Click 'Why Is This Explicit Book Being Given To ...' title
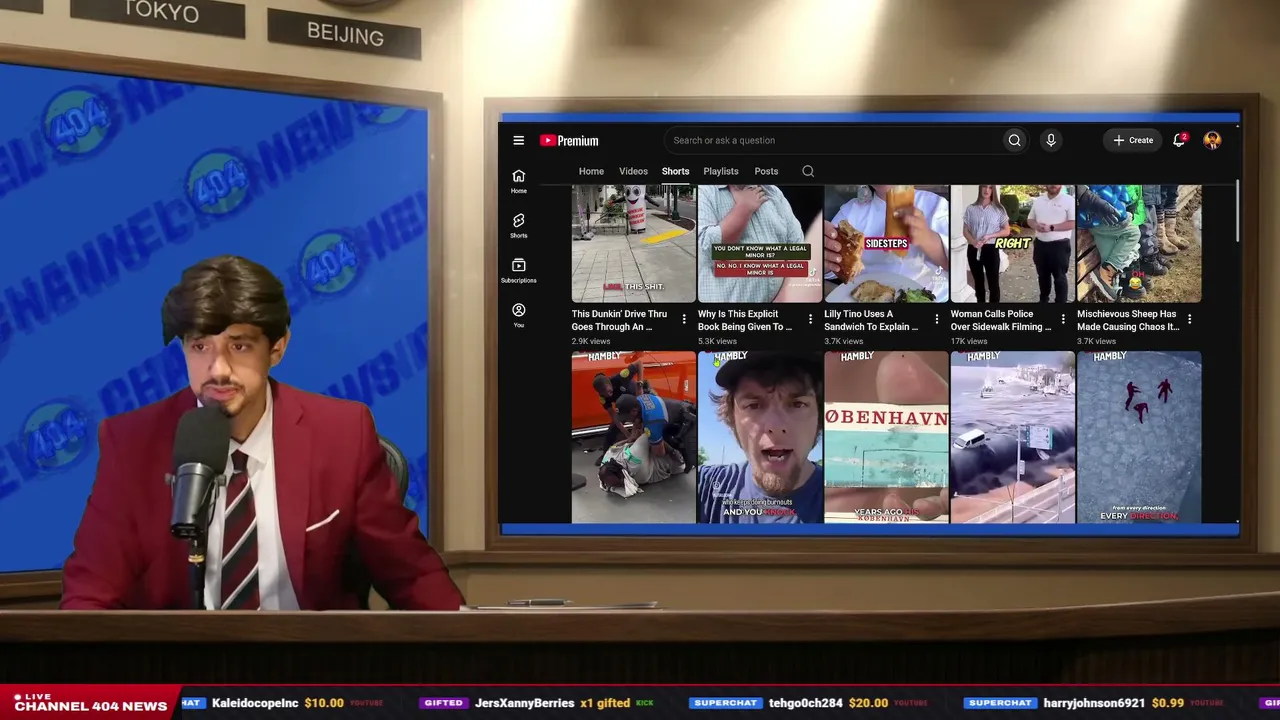This screenshot has width=1280, height=720. coord(745,320)
